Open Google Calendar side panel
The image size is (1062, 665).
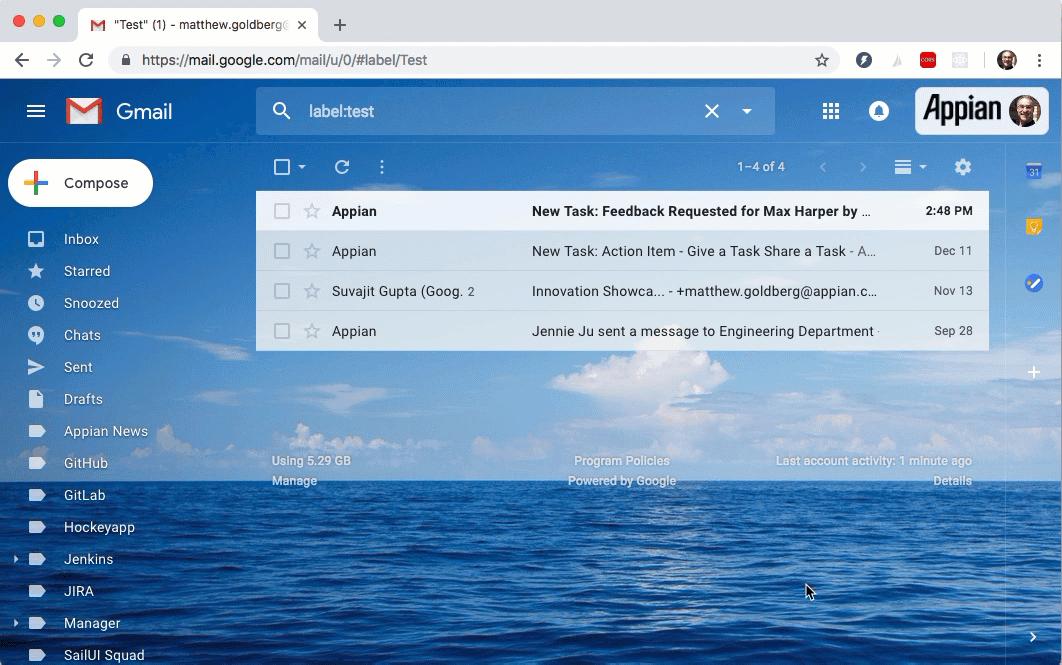(1033, 172)
